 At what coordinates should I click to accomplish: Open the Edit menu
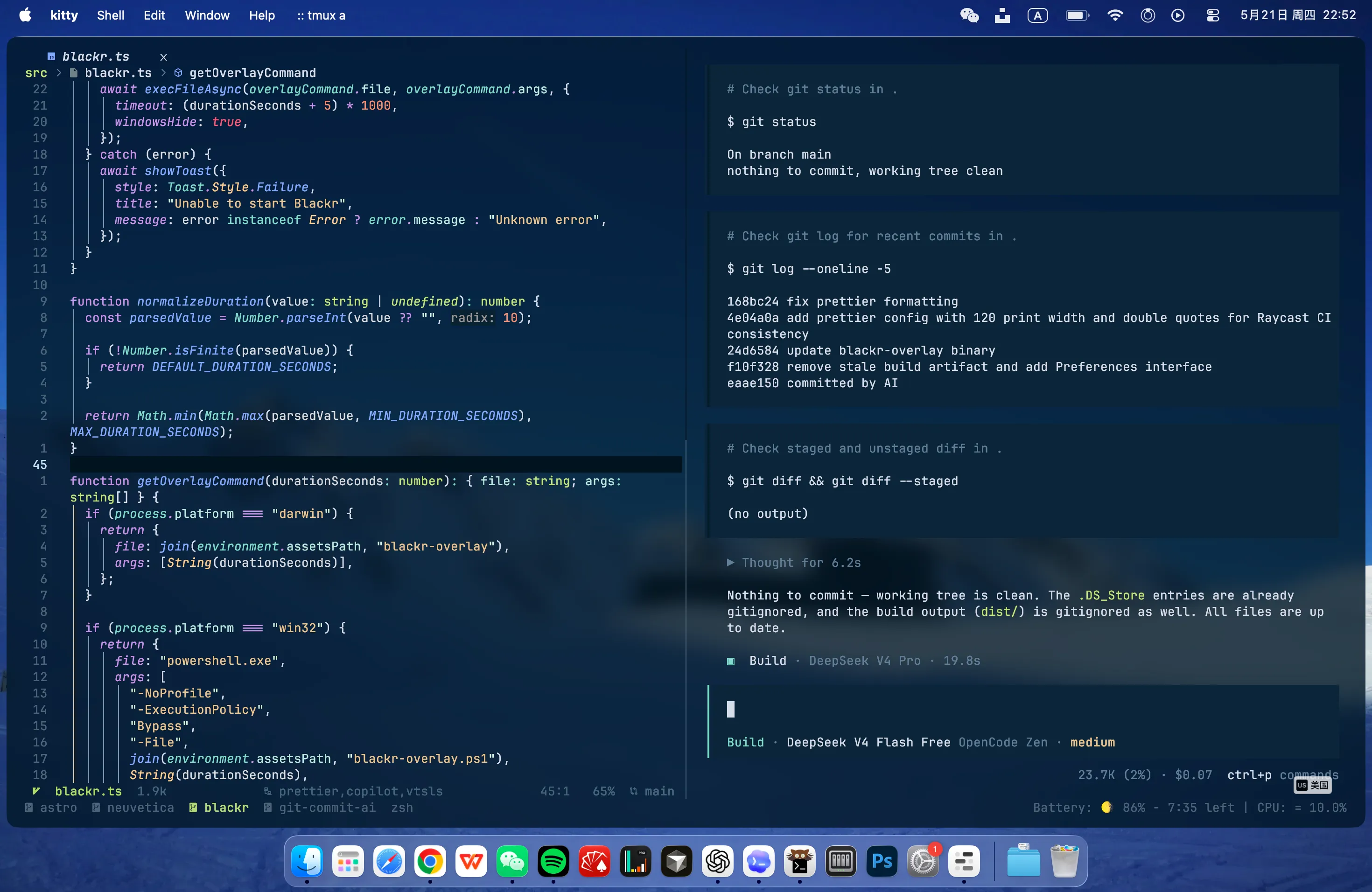(x=154, y=15)
